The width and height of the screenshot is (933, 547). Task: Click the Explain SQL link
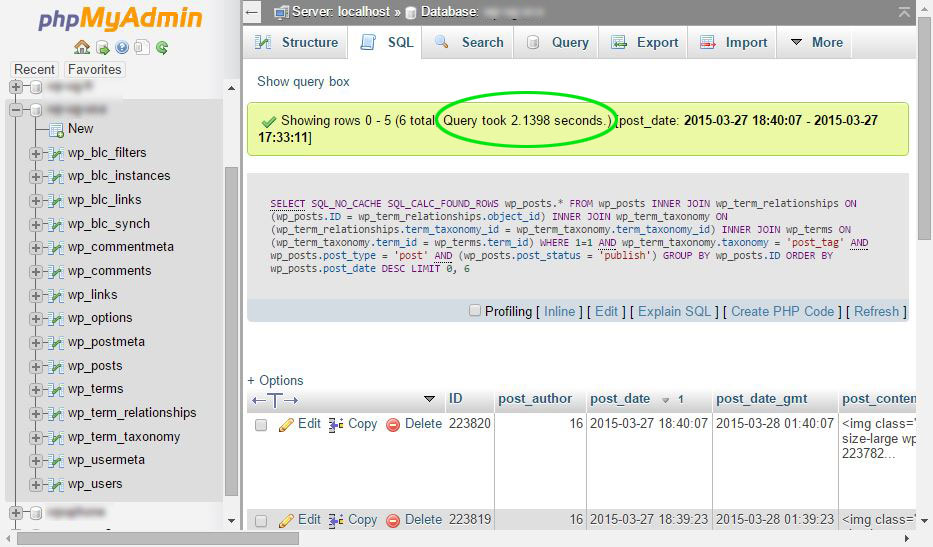pos(675,311)
